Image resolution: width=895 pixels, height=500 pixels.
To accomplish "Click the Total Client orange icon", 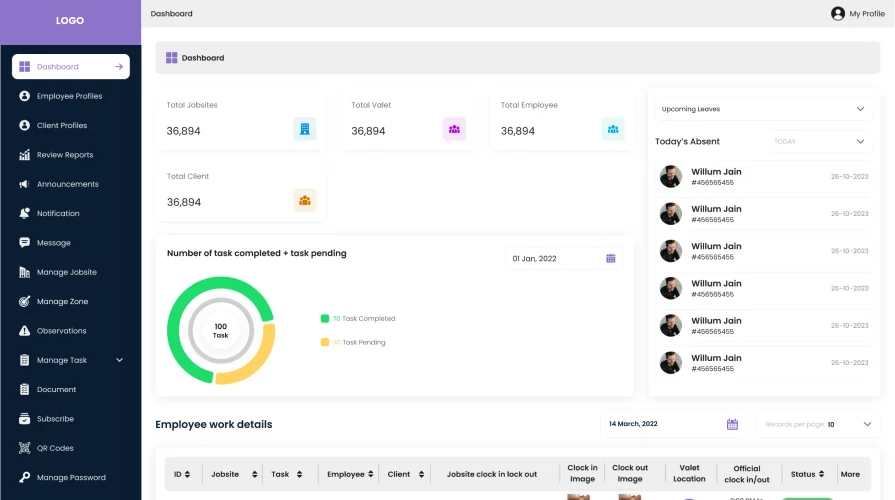I will point(304,201).
